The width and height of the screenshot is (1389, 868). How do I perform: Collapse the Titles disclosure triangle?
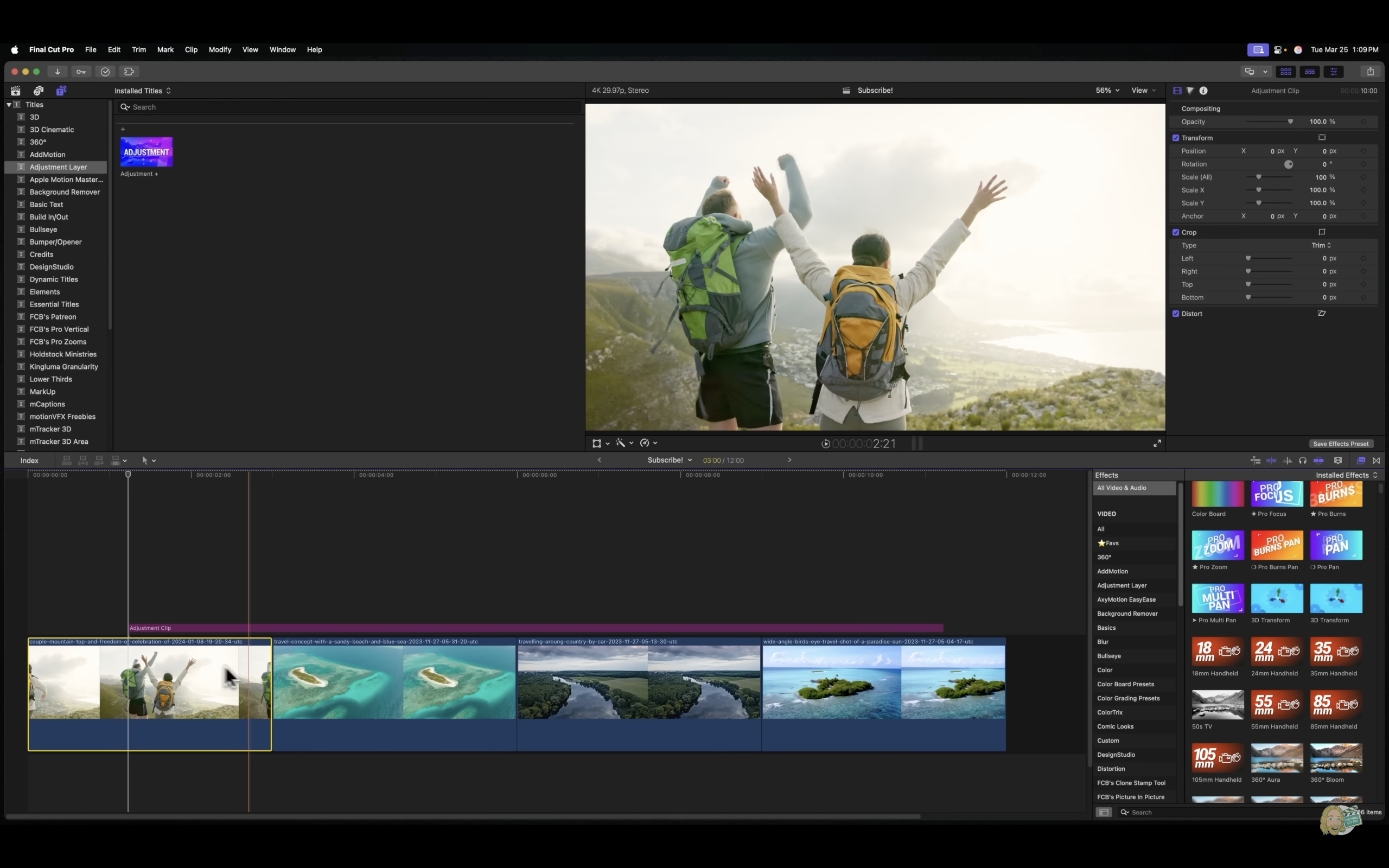[x=9, y=105]
